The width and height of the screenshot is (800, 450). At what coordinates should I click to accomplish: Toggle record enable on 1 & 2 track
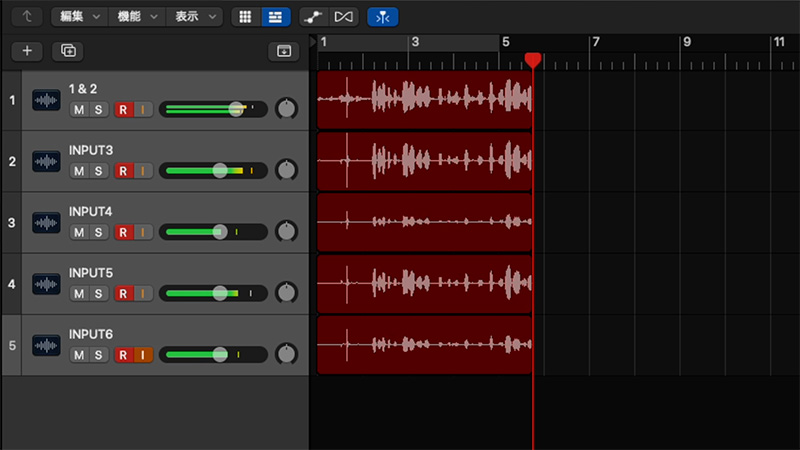click(123, 110)
